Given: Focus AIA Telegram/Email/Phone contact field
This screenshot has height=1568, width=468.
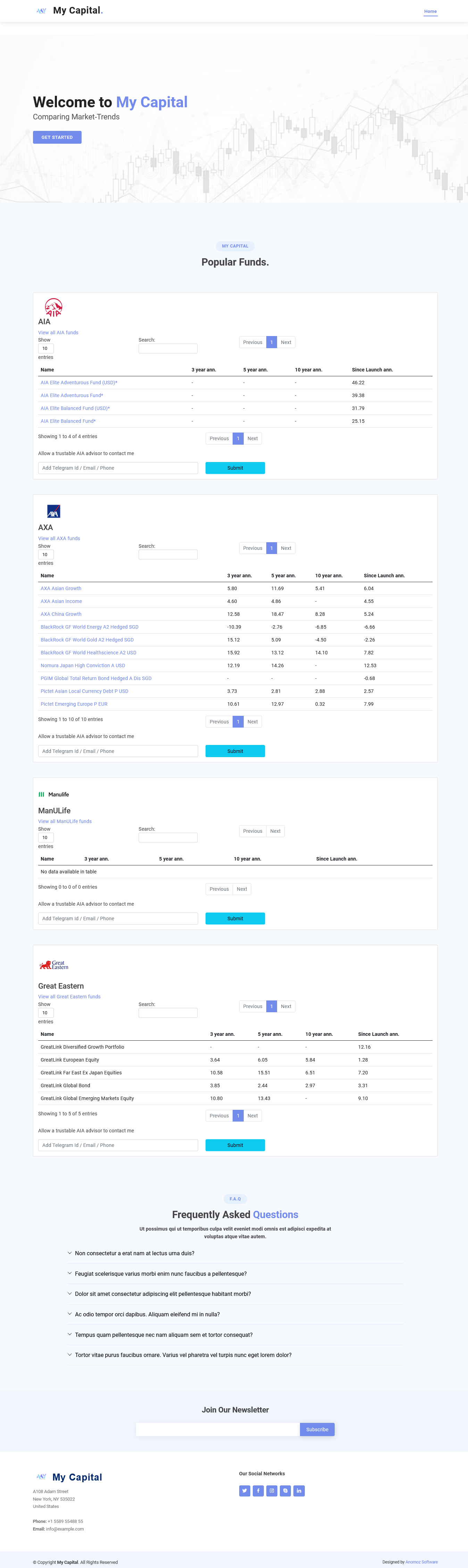Looking at the screenshot, I should [x=118, y=468].
